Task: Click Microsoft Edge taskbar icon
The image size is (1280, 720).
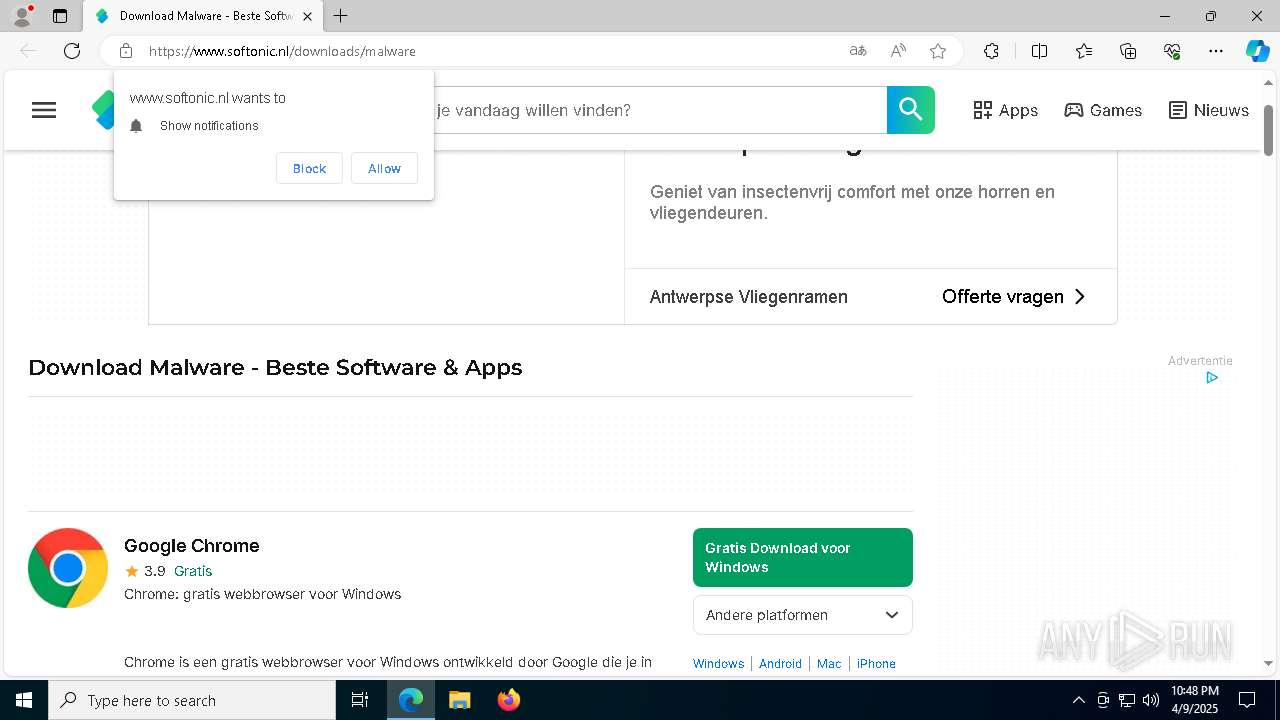Action: click(x=411, y=700)
